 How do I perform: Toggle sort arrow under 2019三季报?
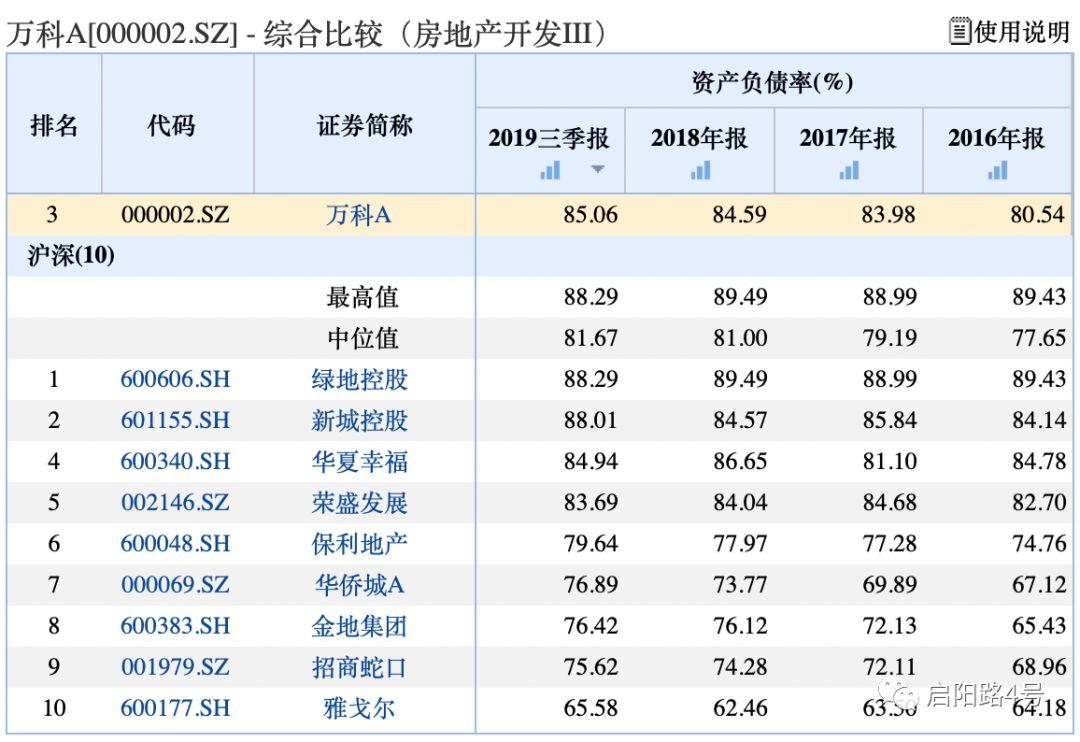click(x=598, y=169)
